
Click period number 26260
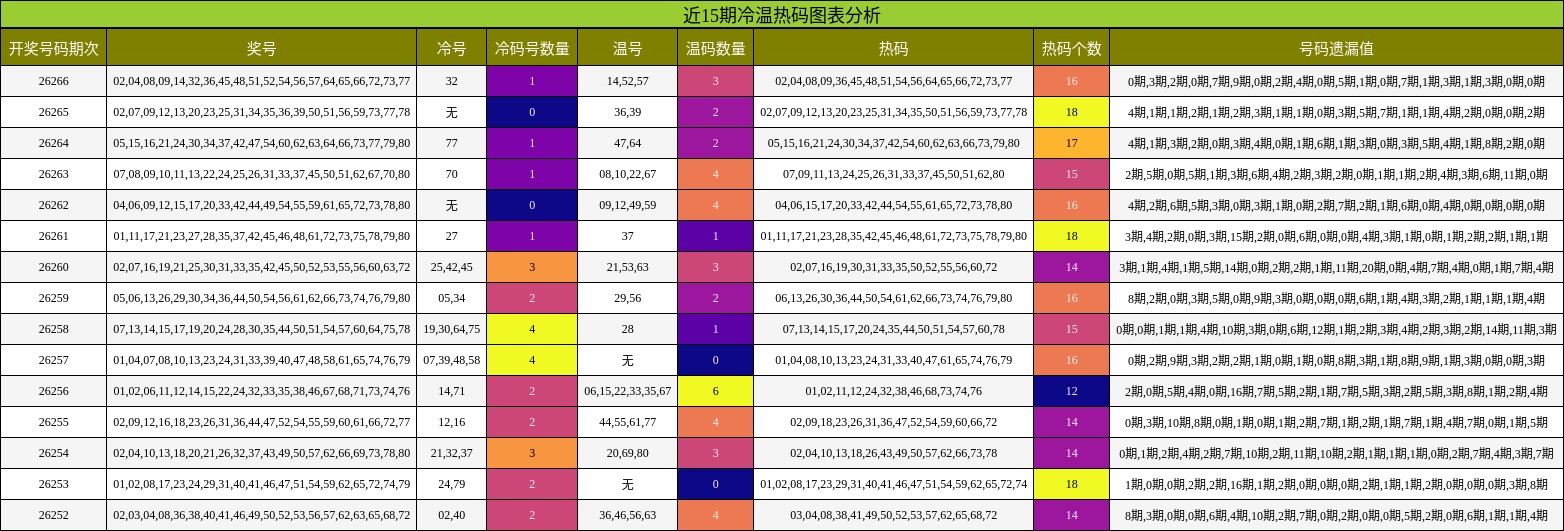coord(54,267)
